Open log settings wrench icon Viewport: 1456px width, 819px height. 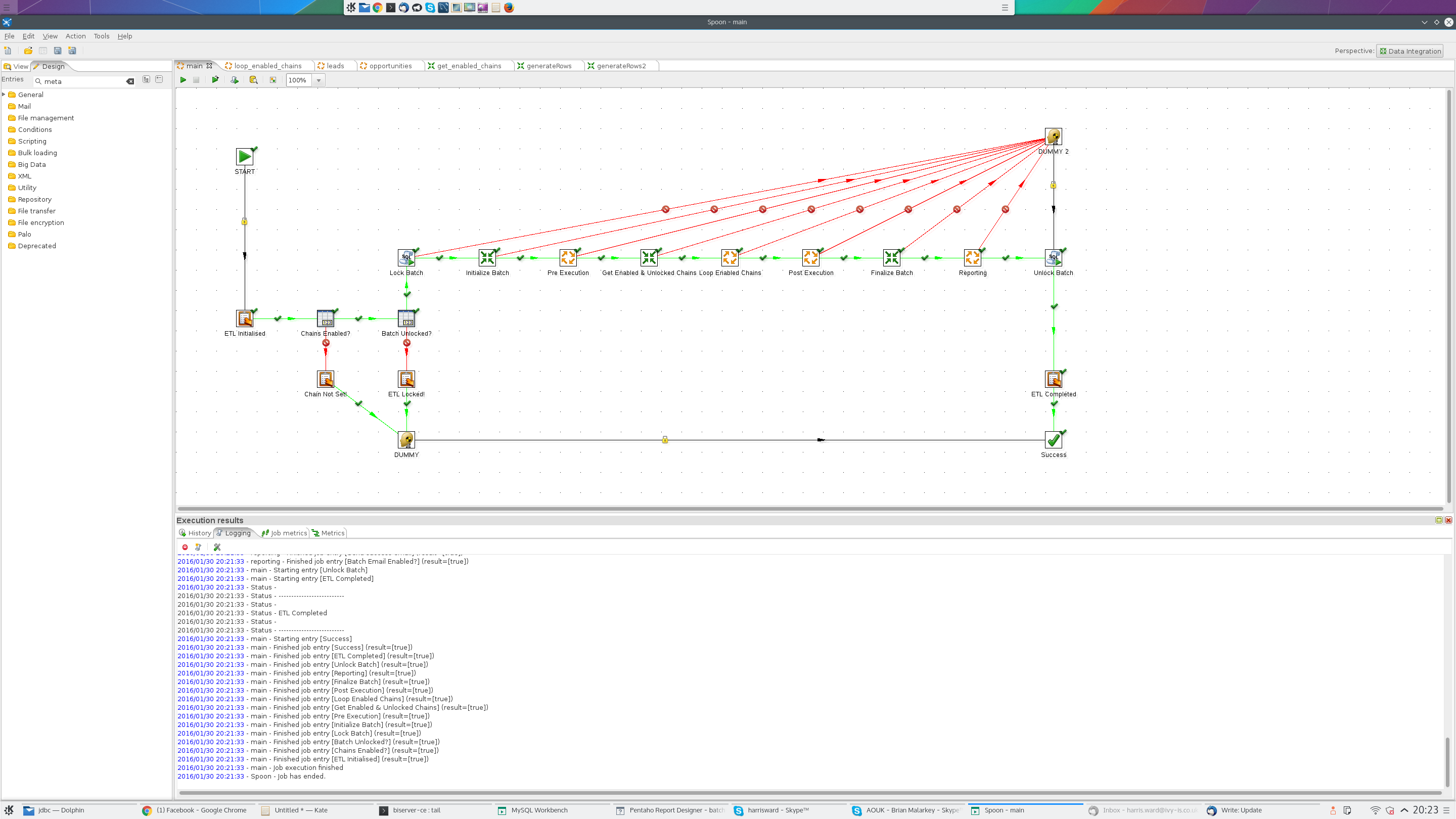[x=217, y=547]
